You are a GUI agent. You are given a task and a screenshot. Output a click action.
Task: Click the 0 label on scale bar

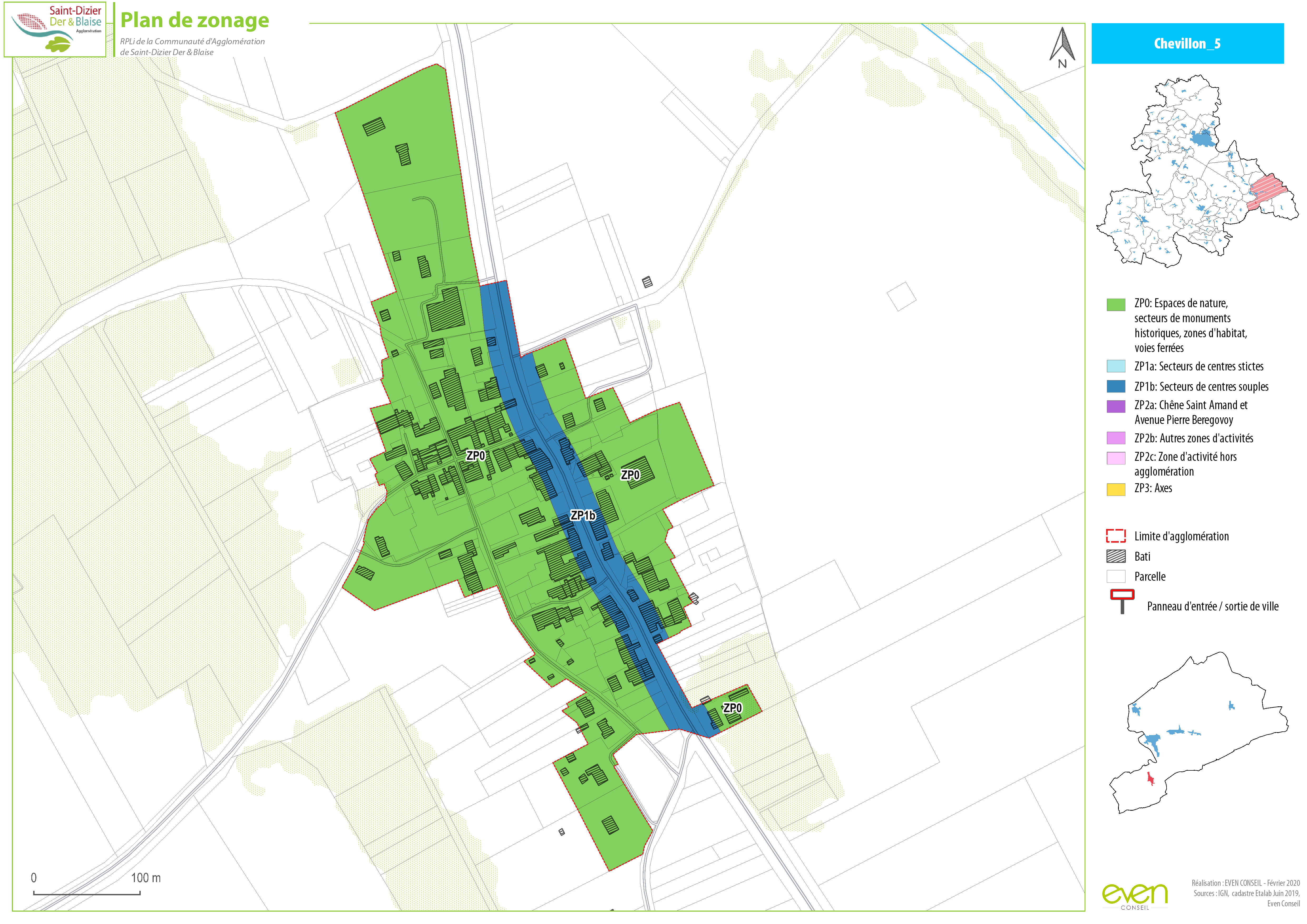pos(33,878)
